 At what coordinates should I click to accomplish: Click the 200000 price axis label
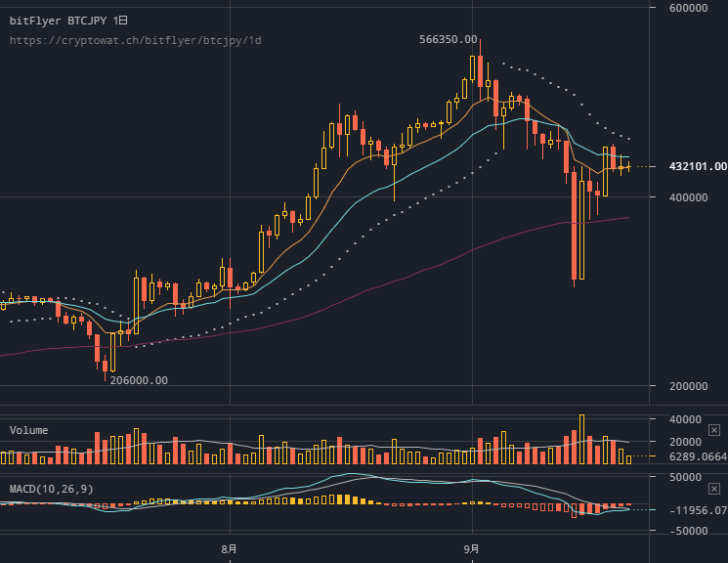[x=687, y=386]
